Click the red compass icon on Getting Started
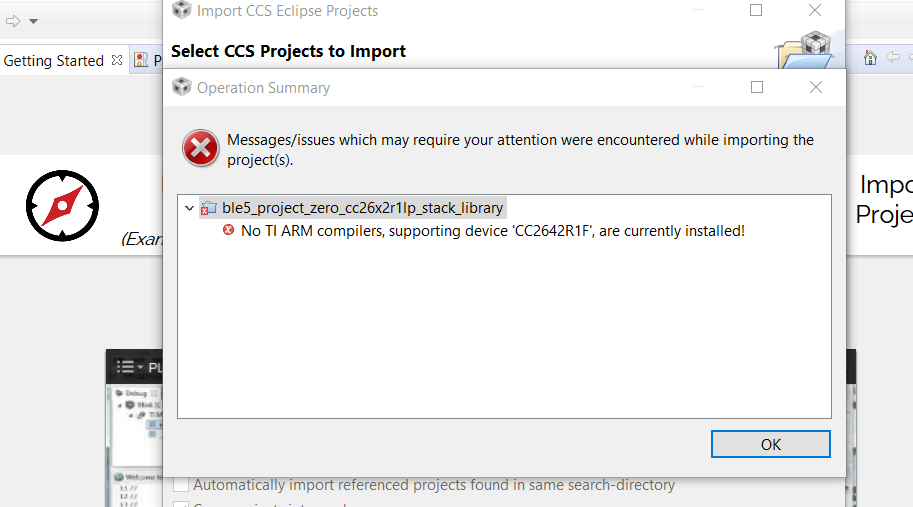 pyautogui.click(x=62, y=206)
